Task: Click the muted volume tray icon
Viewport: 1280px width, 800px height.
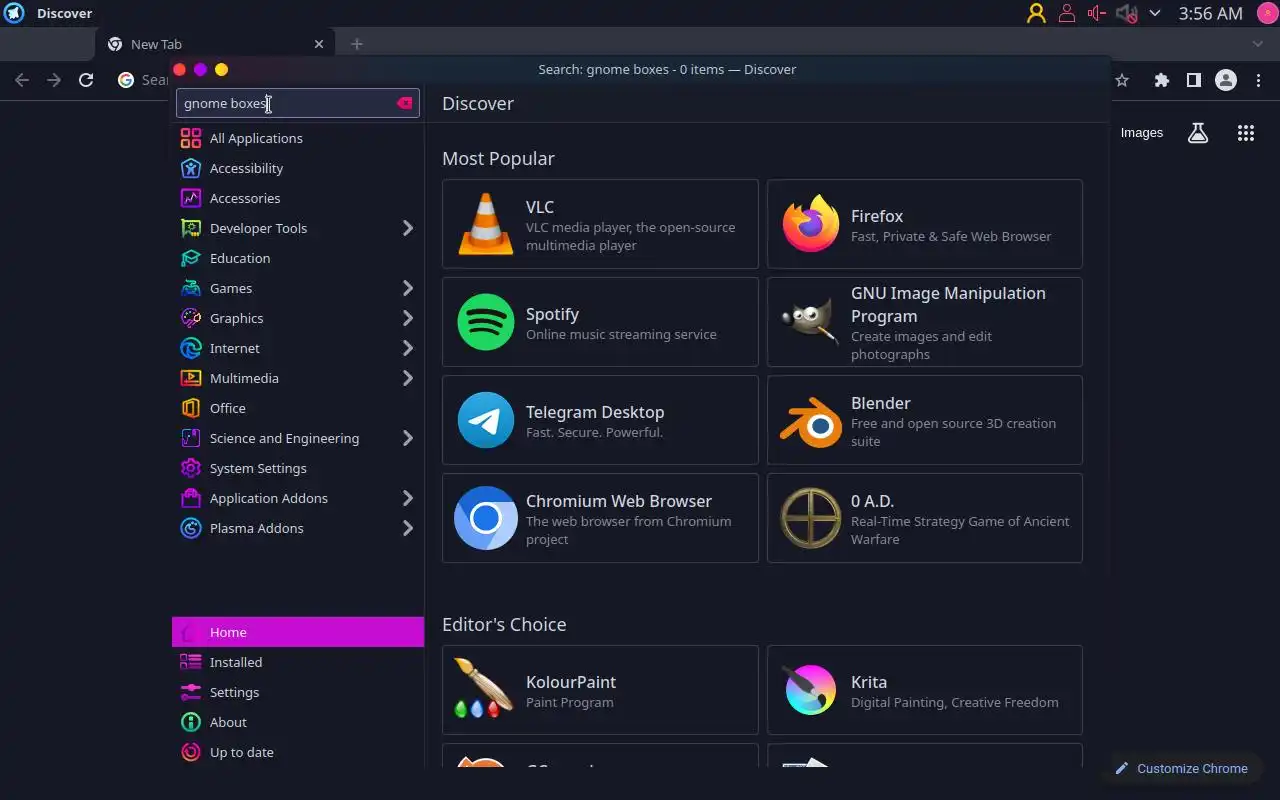Action: (x=1126, y=13)
